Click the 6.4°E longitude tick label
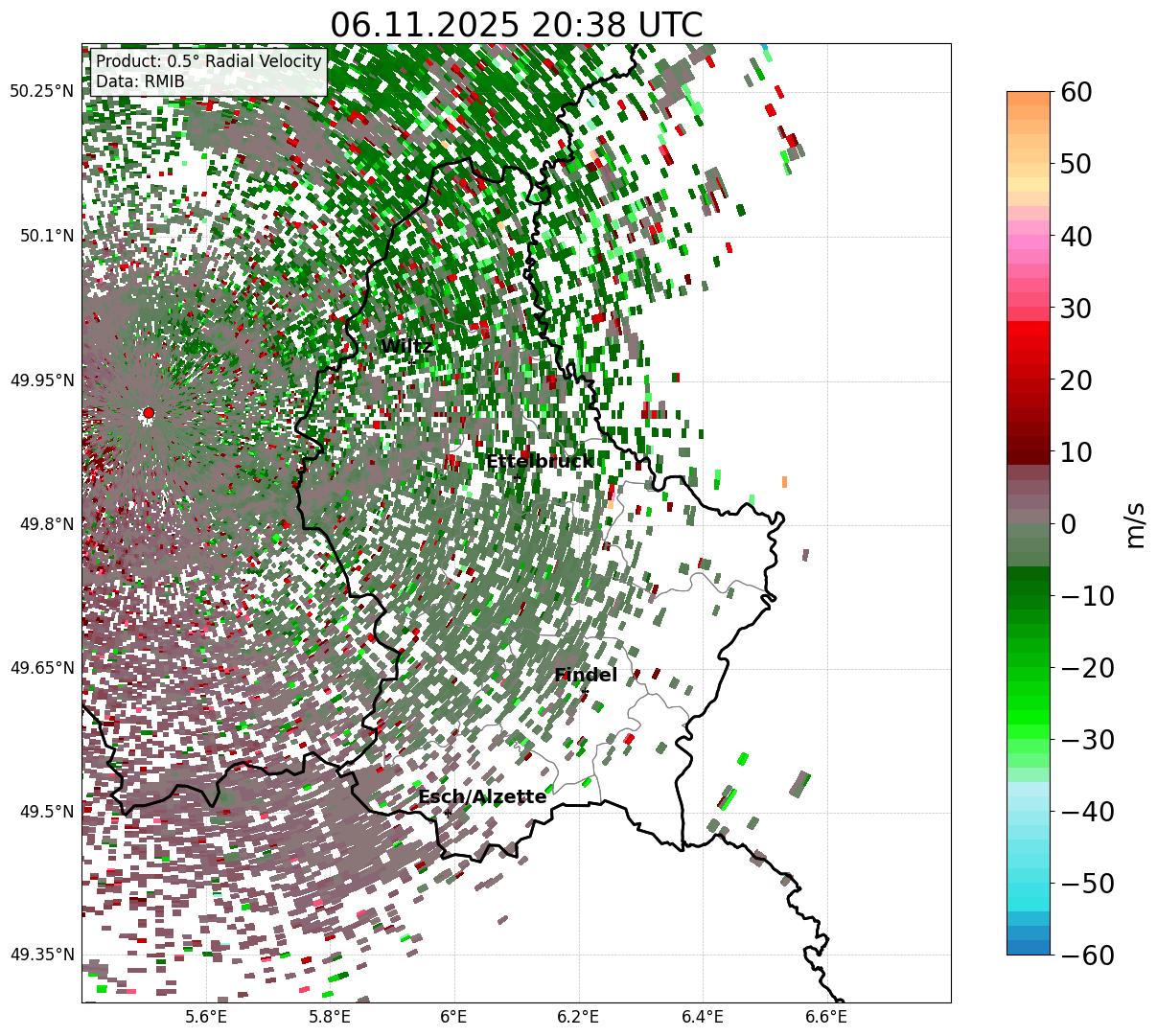 click(702, 1017)
